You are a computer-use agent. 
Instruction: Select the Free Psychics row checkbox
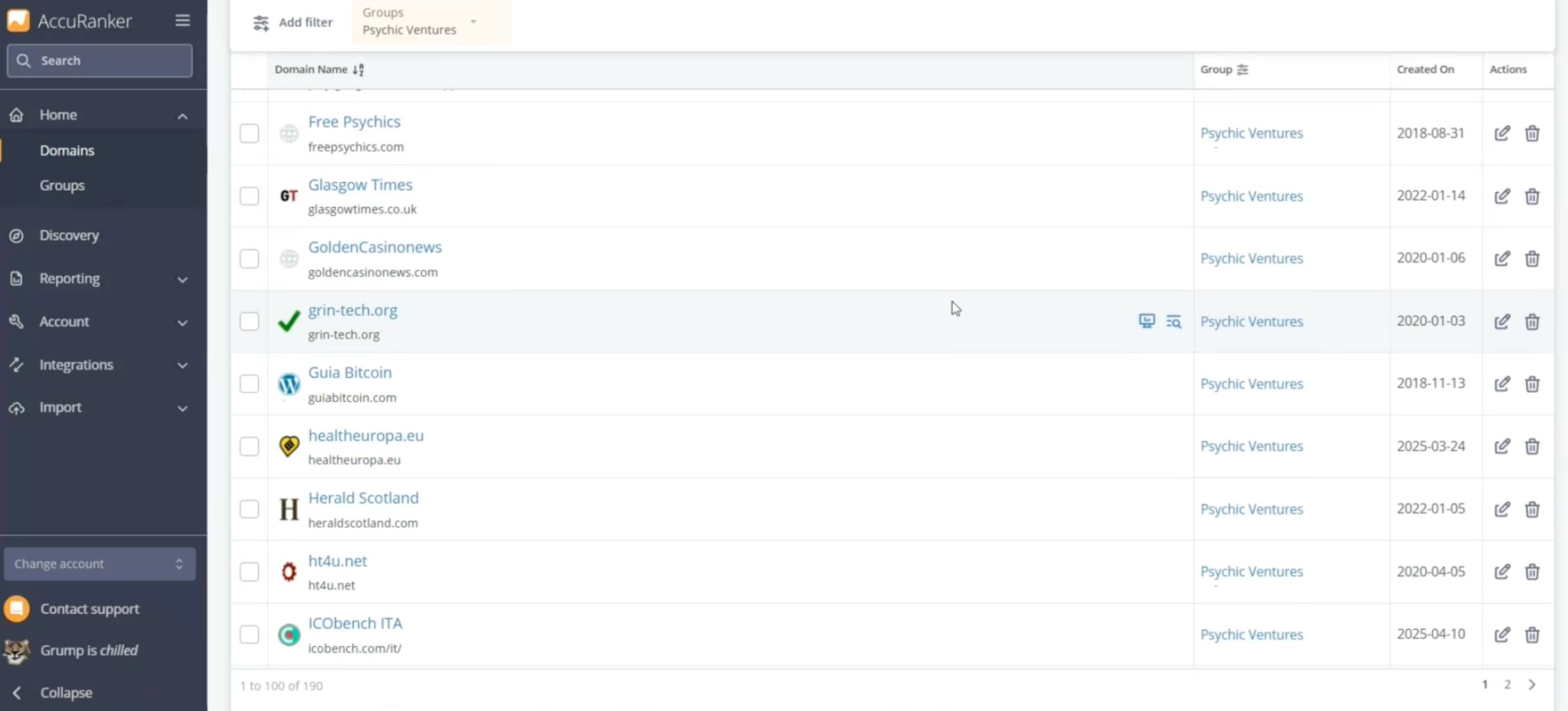point(249,133)
